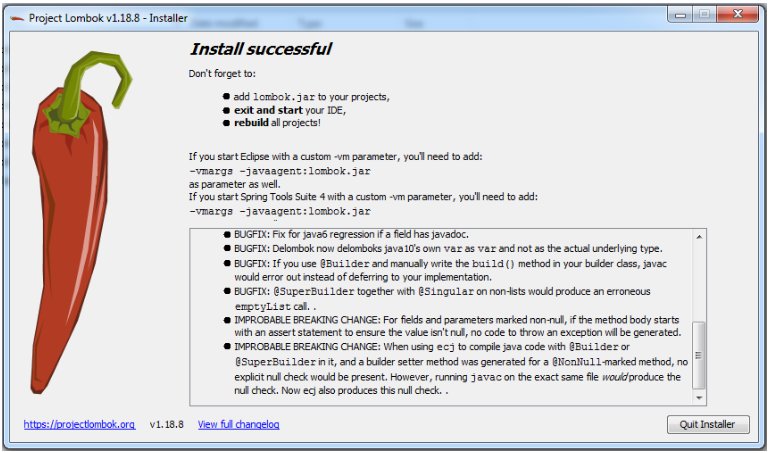Click the first '-vmargs -javaagent:lombok.jar' line under Eclipse
Viewport: 770px width, 453px height.
tap(280, 171)
